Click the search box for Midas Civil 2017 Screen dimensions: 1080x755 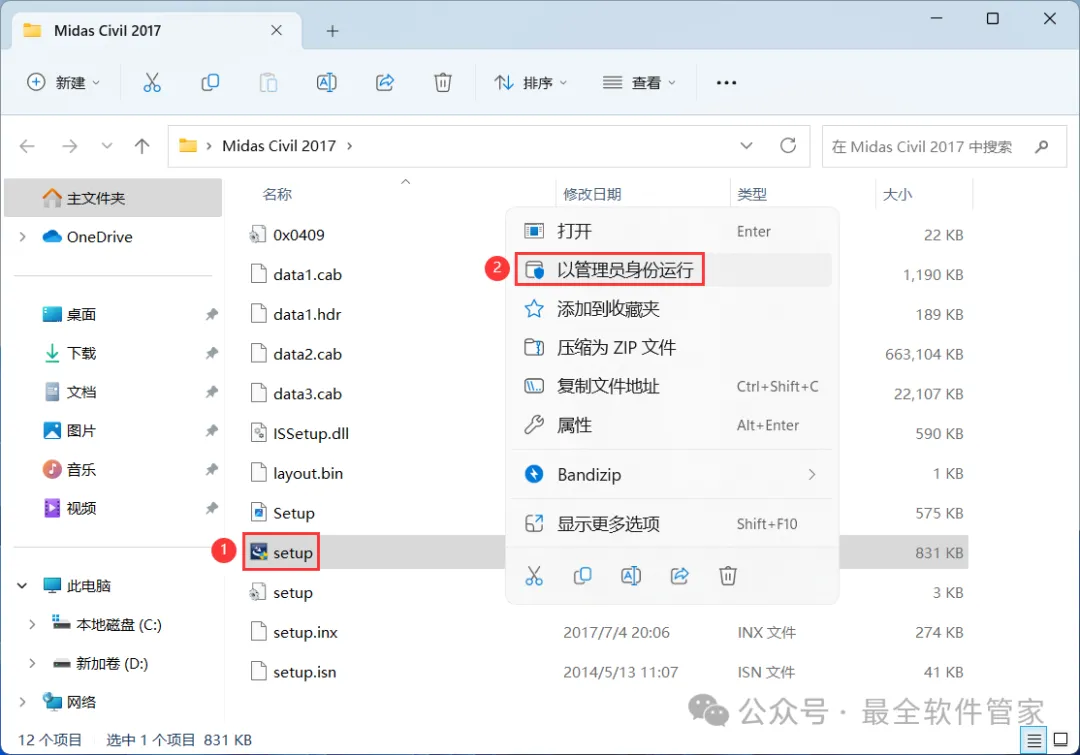944,146
